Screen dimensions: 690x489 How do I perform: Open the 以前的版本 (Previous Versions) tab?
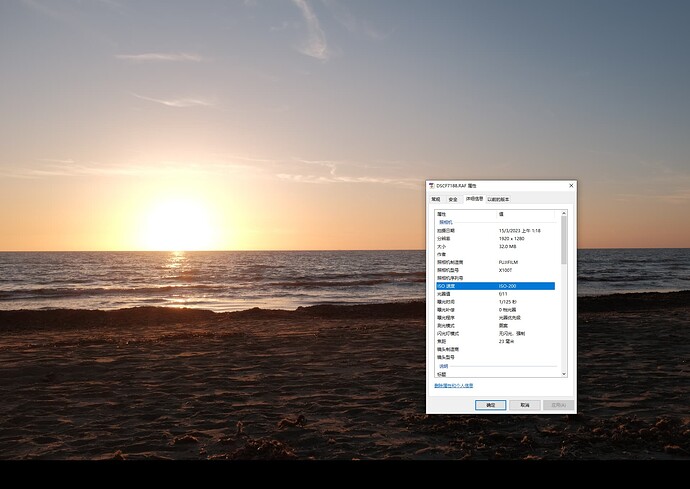tap(498, 199)
